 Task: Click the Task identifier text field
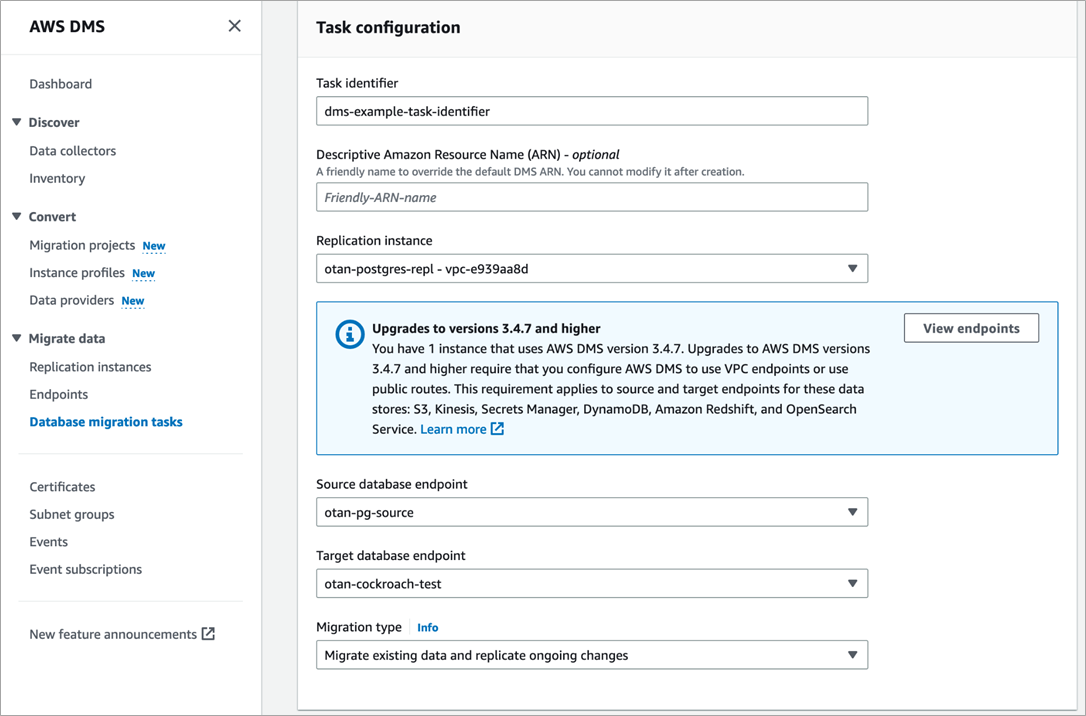pos(591,111)
